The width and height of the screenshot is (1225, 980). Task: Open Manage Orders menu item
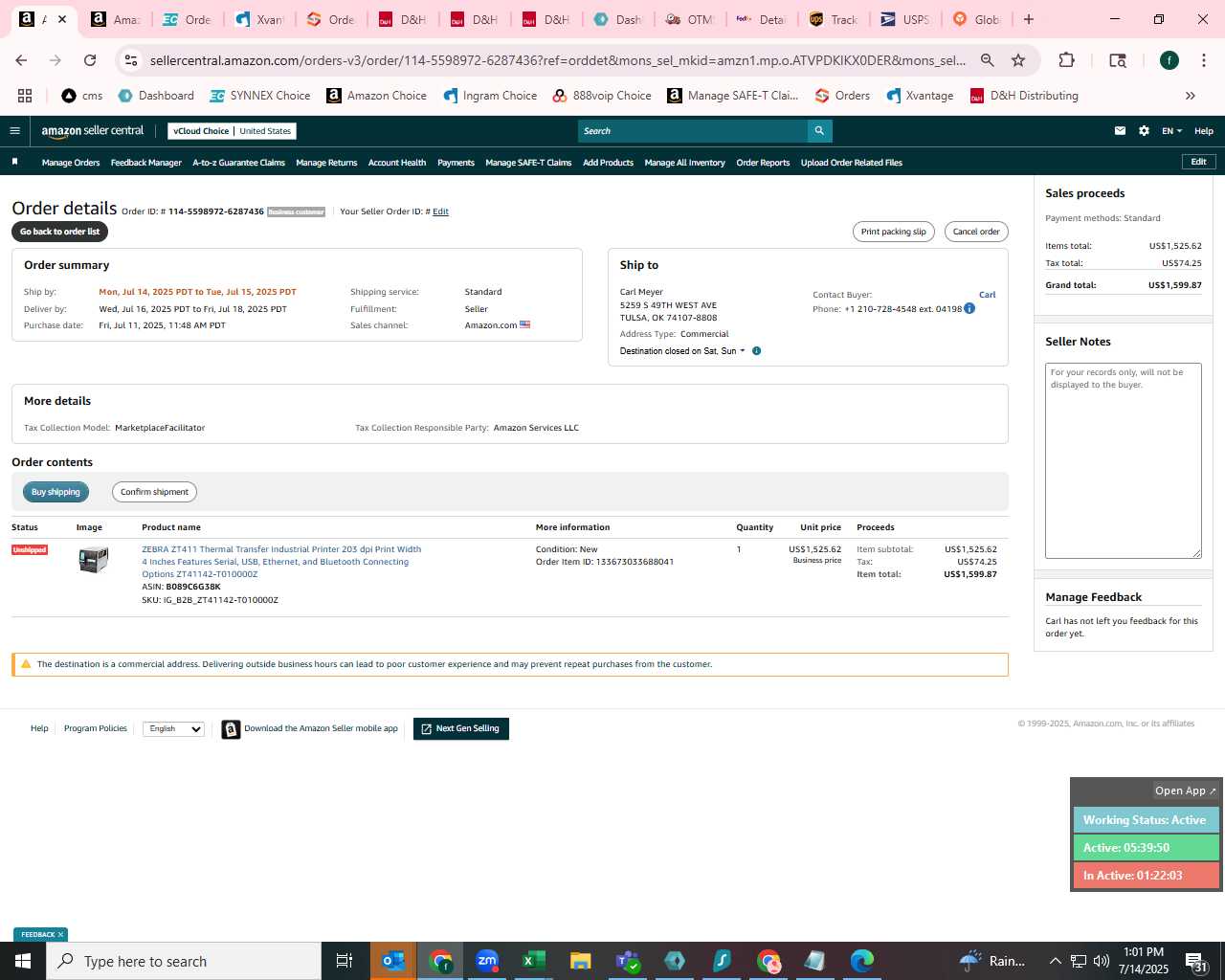click(71, 163)
